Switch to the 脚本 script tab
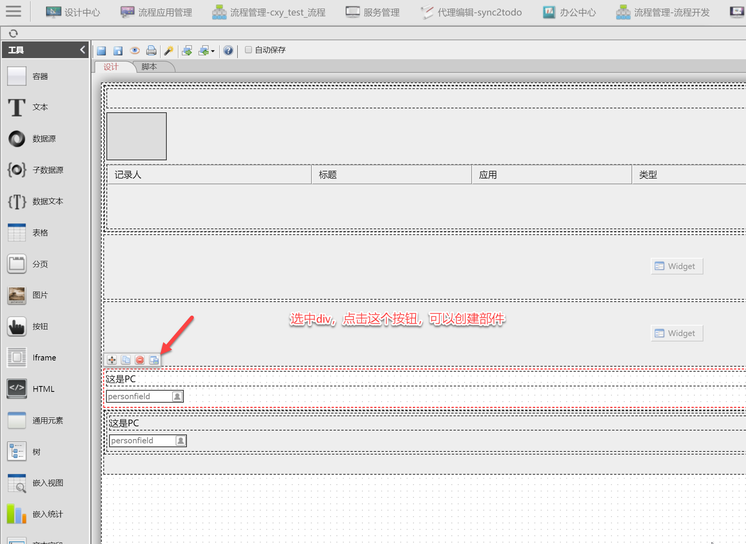This screenshot has width=746, height=544. pos(149,67)
